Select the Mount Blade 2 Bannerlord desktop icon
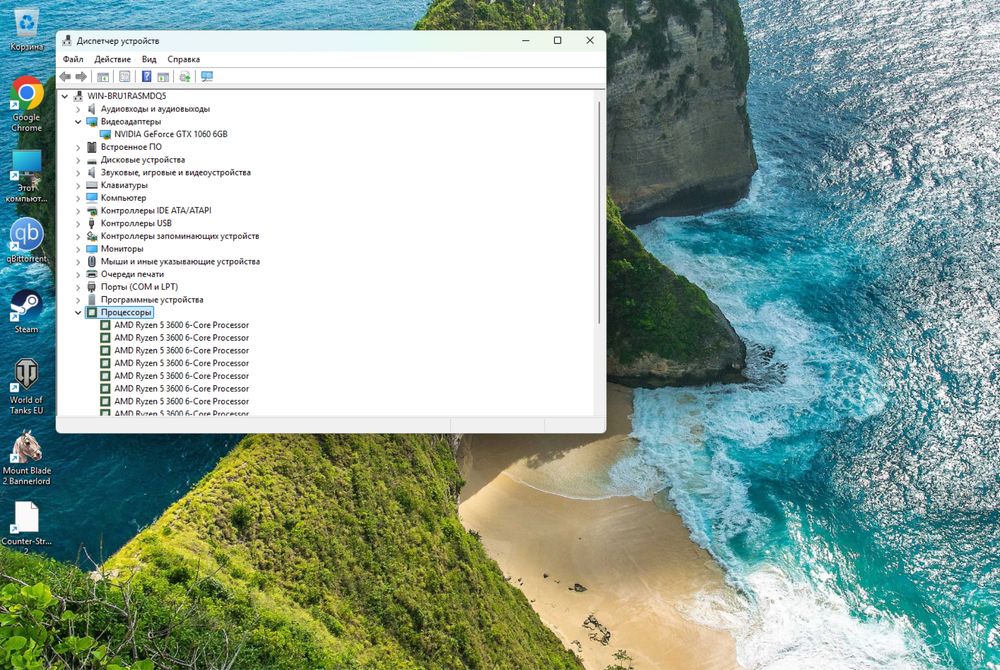The width and height of the screenshot is (1000, 670). click(x=26, y=457)
